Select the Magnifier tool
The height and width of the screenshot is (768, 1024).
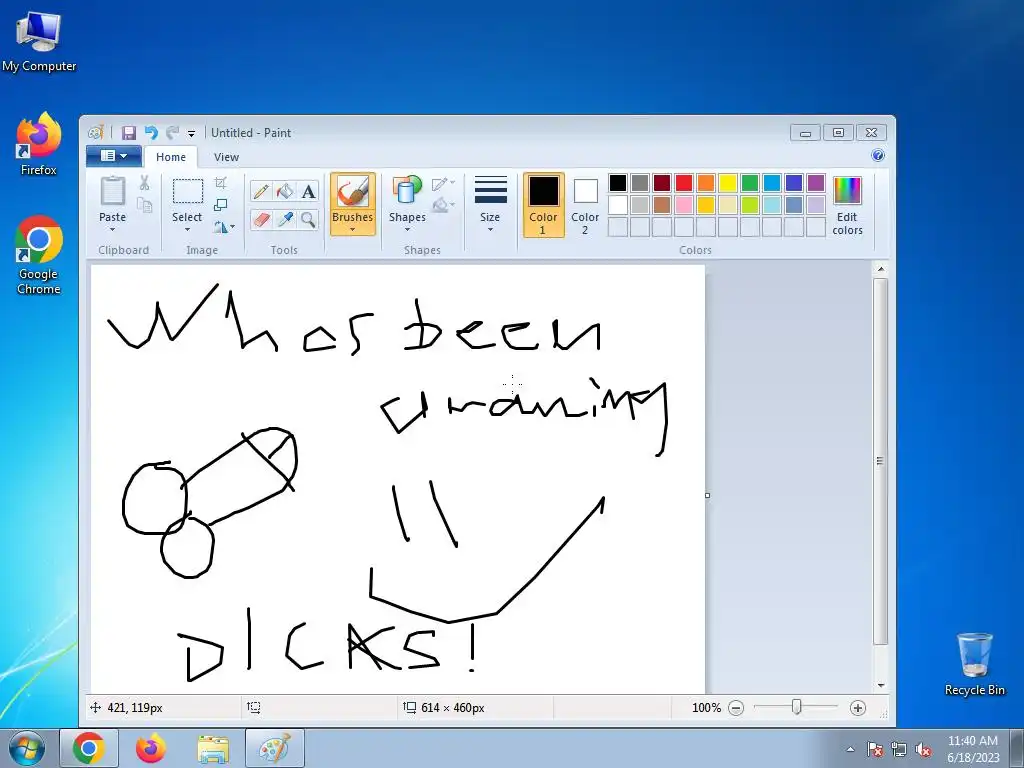308,219
